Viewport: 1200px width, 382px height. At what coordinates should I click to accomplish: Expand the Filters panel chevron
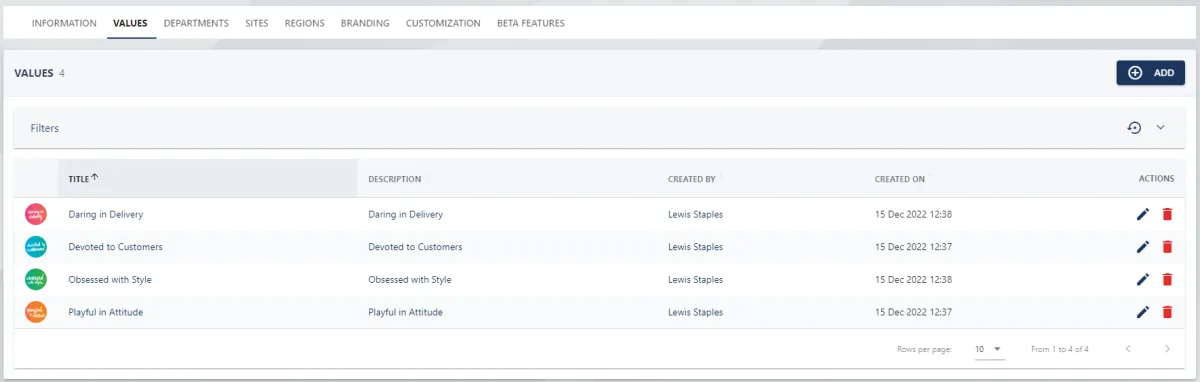(x=1161, y=128)
